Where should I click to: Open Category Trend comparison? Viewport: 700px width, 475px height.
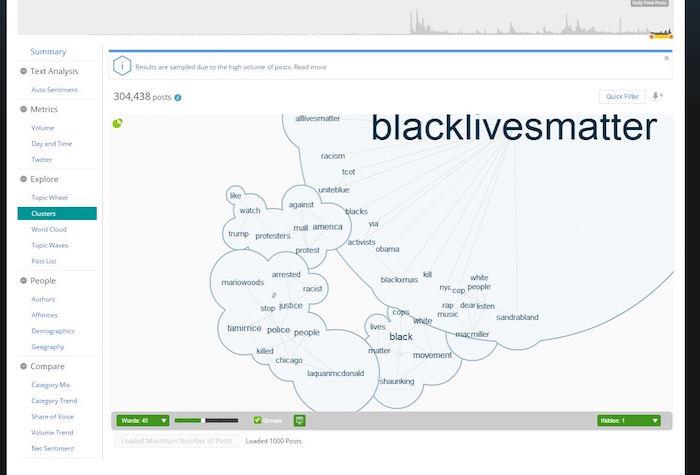click(x=54, y=401)
